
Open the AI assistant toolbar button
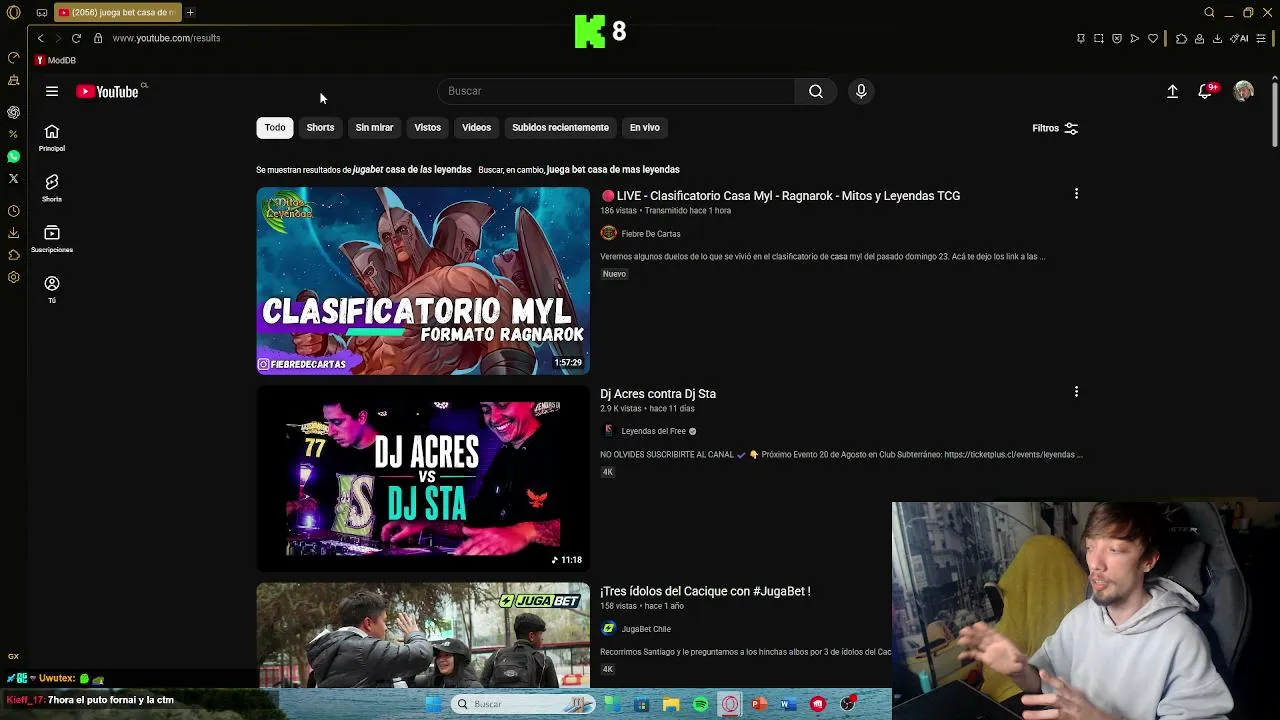click(1240, 38)
